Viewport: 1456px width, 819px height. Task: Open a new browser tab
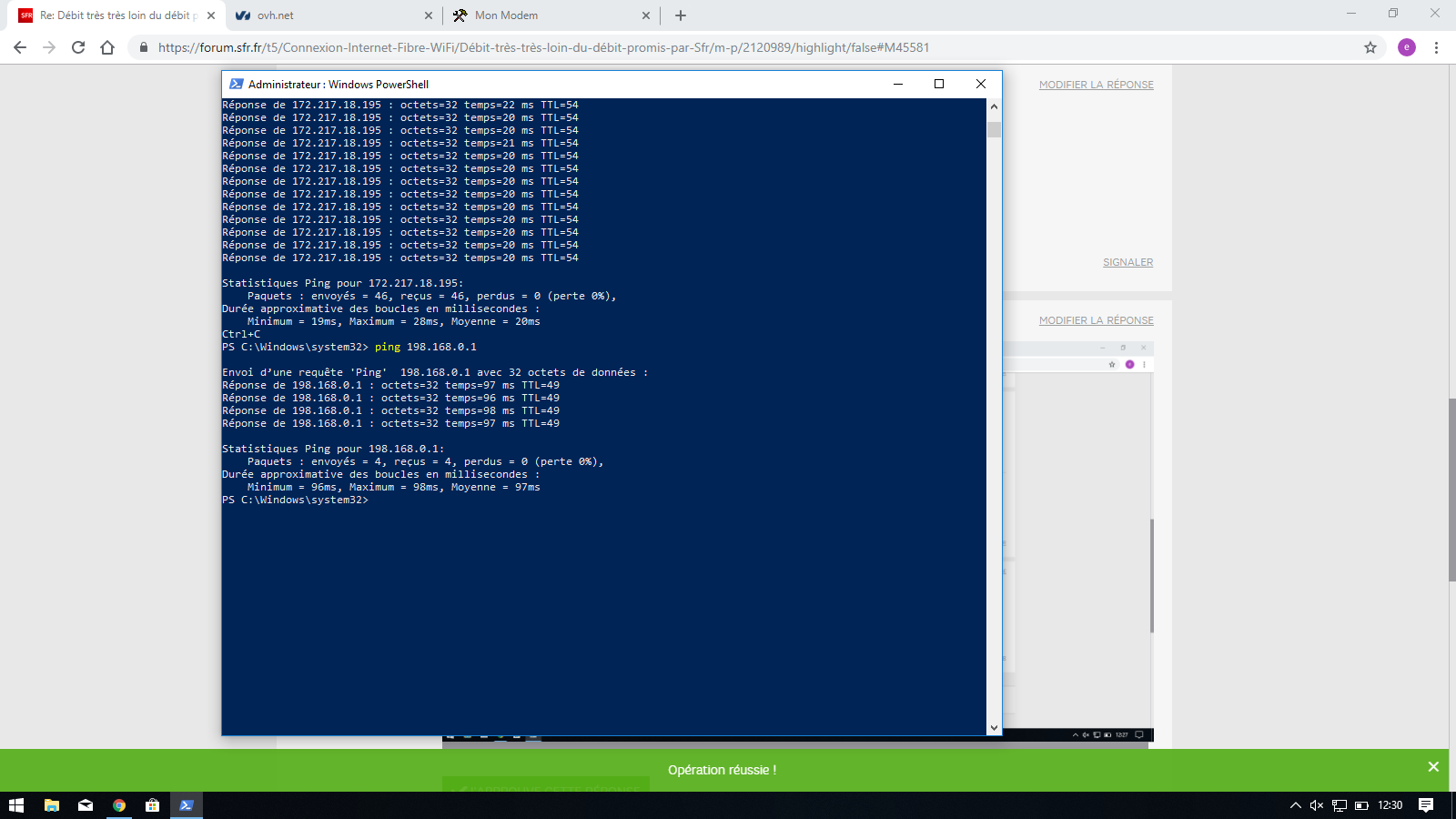681,15
